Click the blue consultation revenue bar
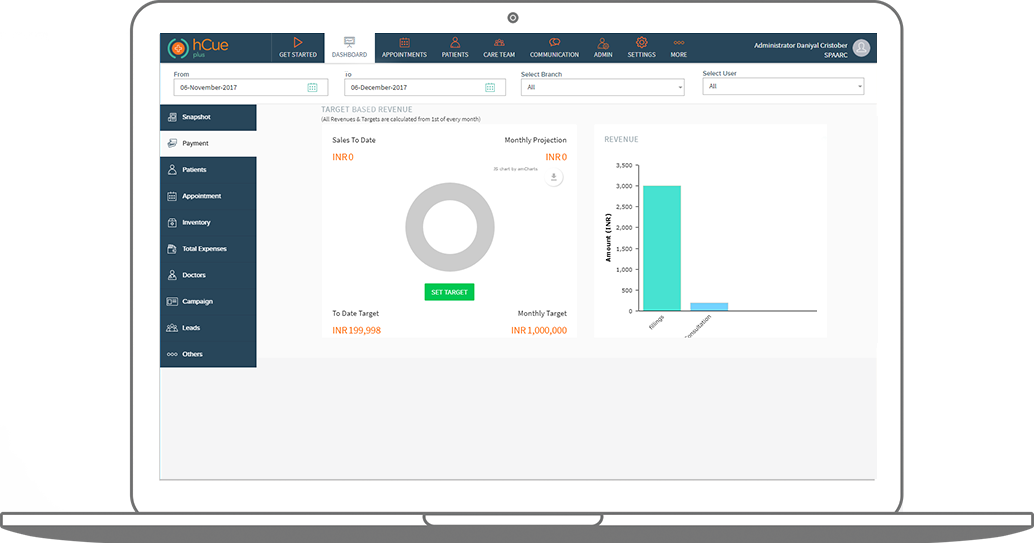 tap(709, 307)
